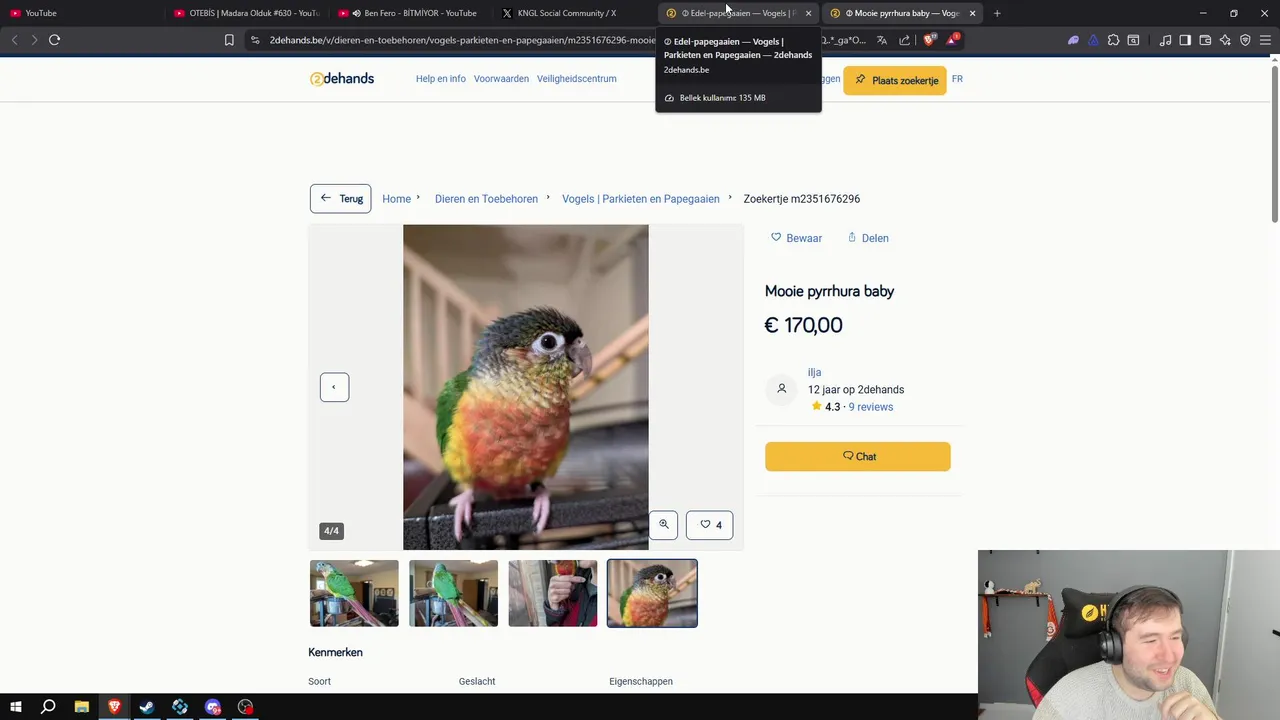
Task: Save listing with Bewaar heart
Action: [796, 238]
